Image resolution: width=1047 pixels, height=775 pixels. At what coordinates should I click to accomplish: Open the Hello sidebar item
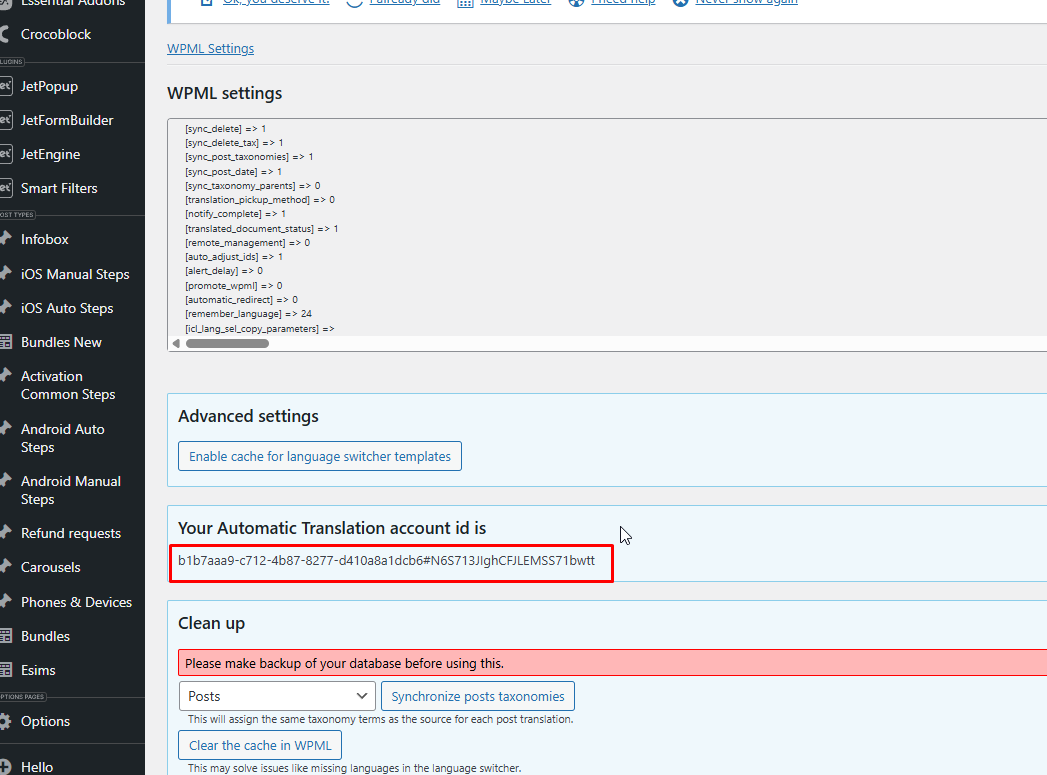pyautogui.click(x=37, y=767)
